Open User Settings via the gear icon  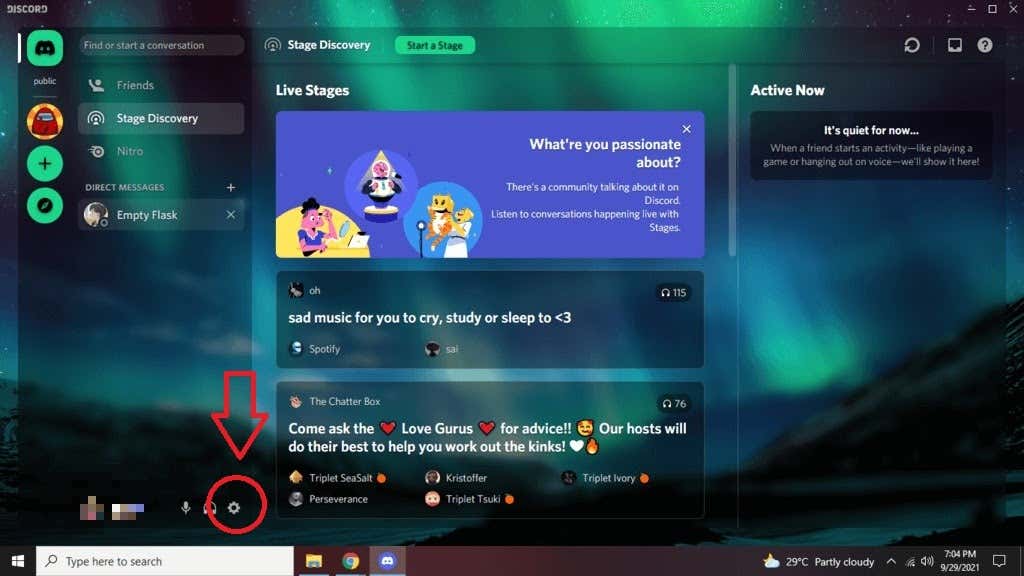(234, 508)
